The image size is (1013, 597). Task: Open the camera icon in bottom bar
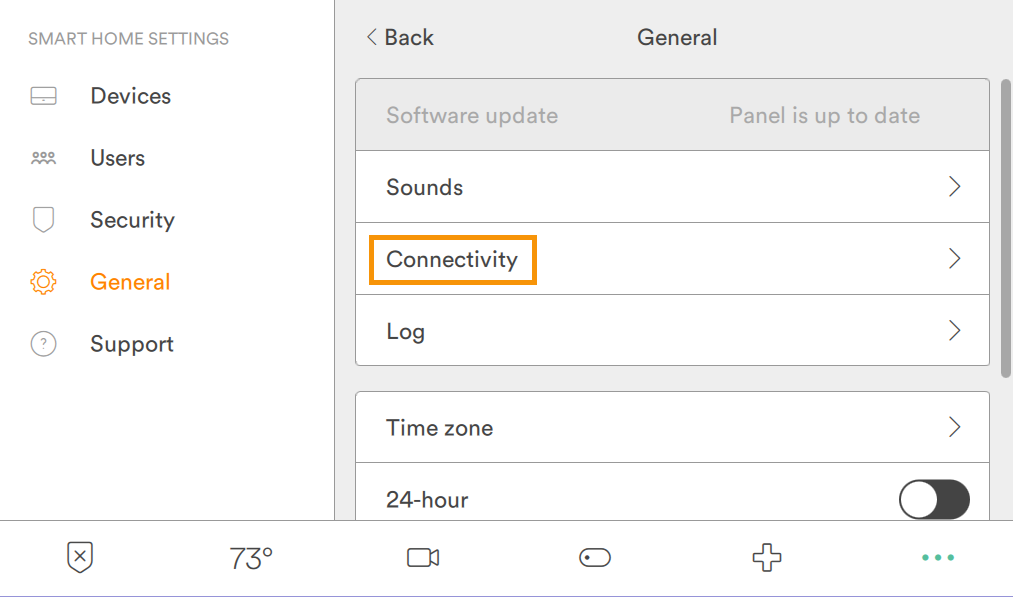click(x=423, y=558)
